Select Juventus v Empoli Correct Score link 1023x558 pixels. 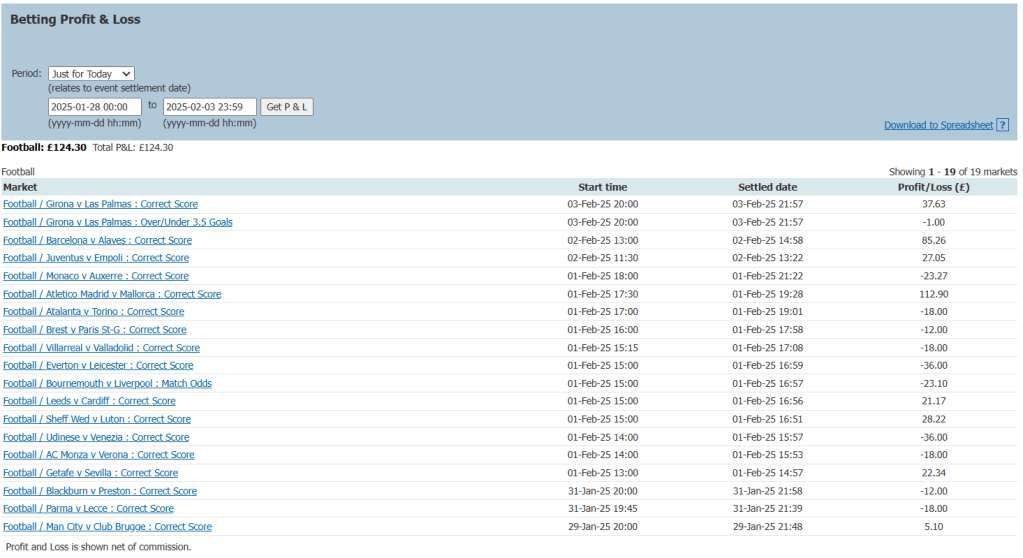pyautogui.click(x=96, y=258)
